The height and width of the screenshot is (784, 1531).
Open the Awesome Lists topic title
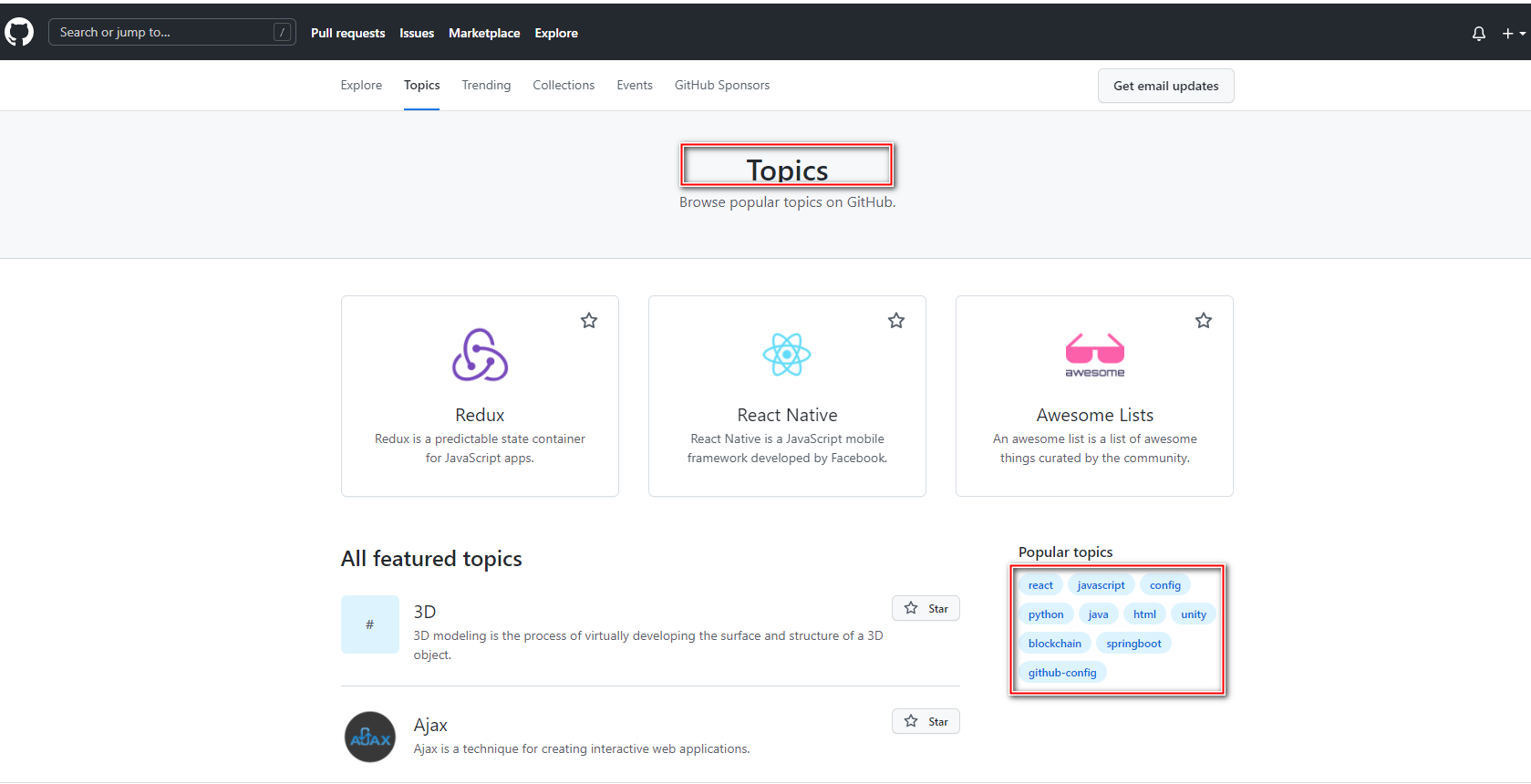point(1095,415)
